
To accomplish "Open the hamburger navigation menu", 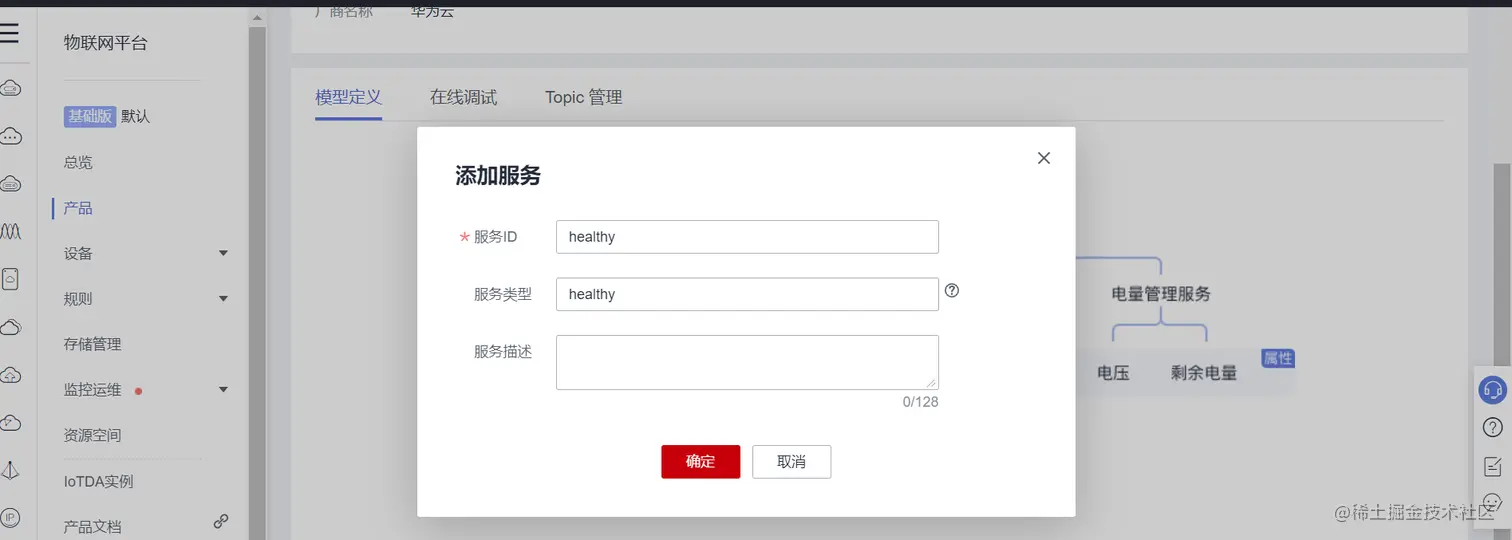I will (x=10, y=33).
